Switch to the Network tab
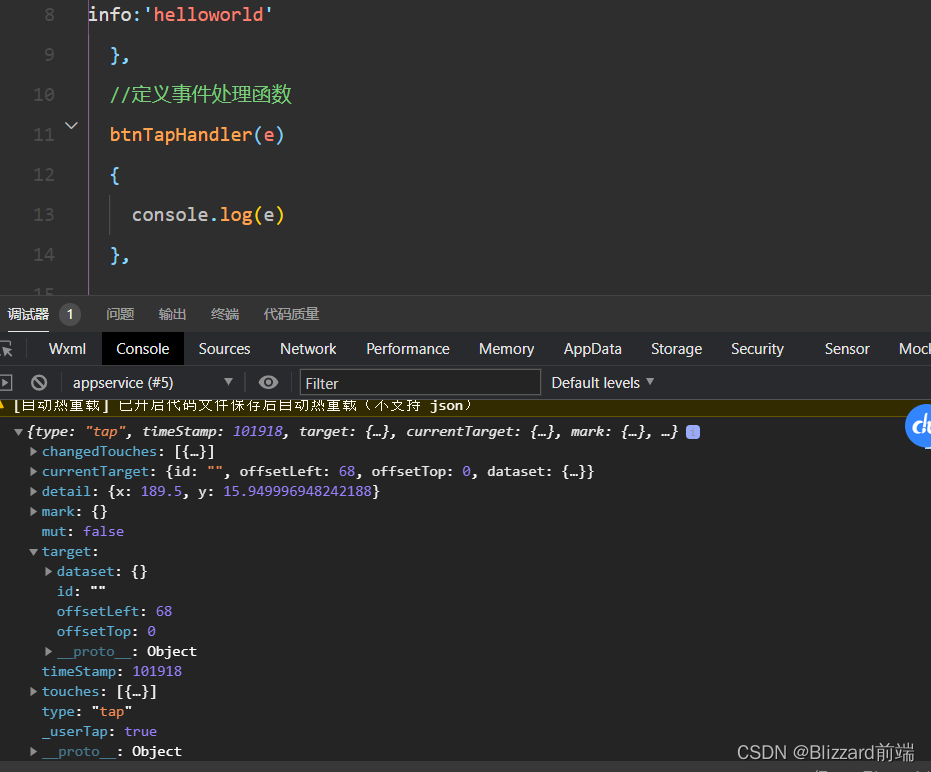 [308, 349]
